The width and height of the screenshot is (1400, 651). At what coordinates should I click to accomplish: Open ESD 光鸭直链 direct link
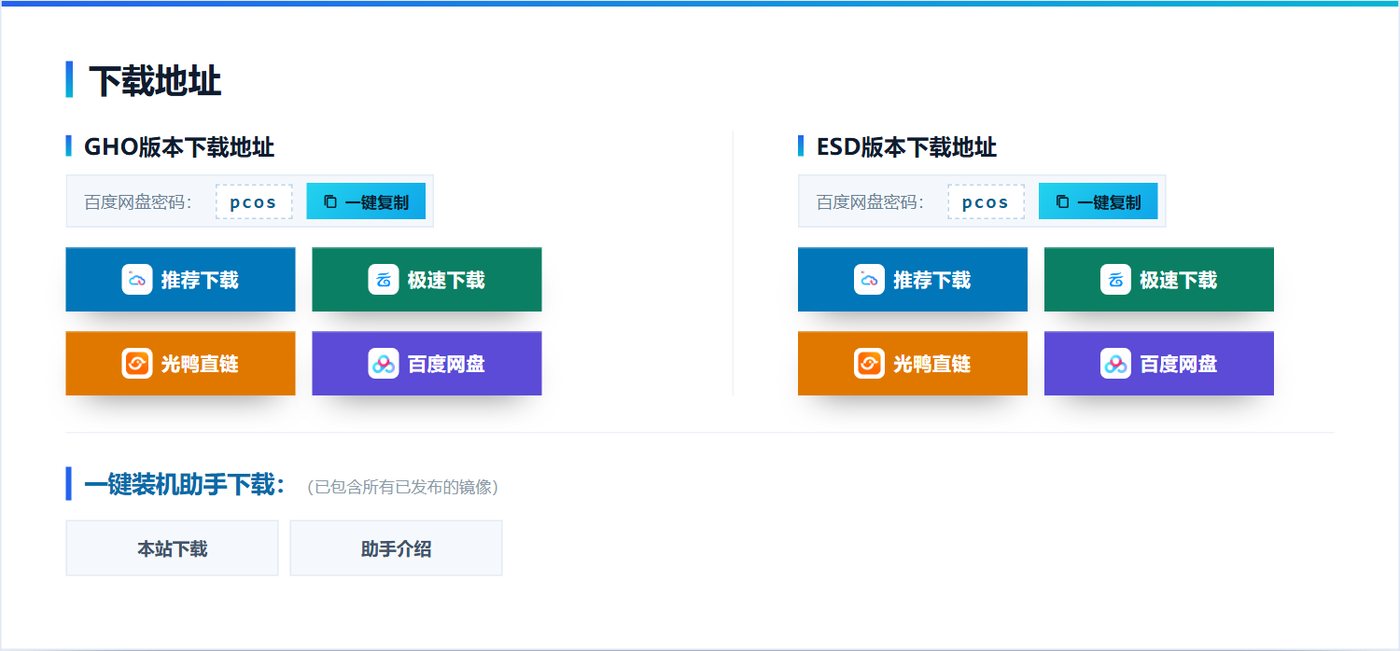click(x=912, y=364)
